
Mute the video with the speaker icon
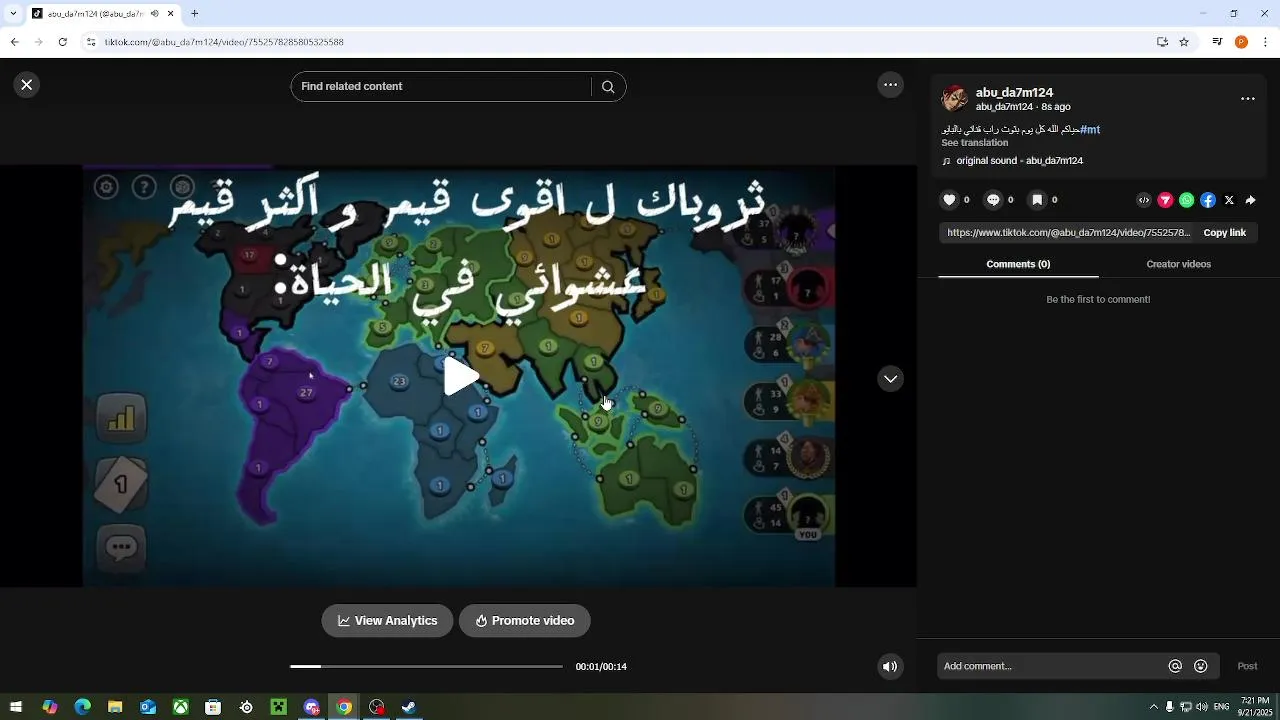[x=890, y=667]
